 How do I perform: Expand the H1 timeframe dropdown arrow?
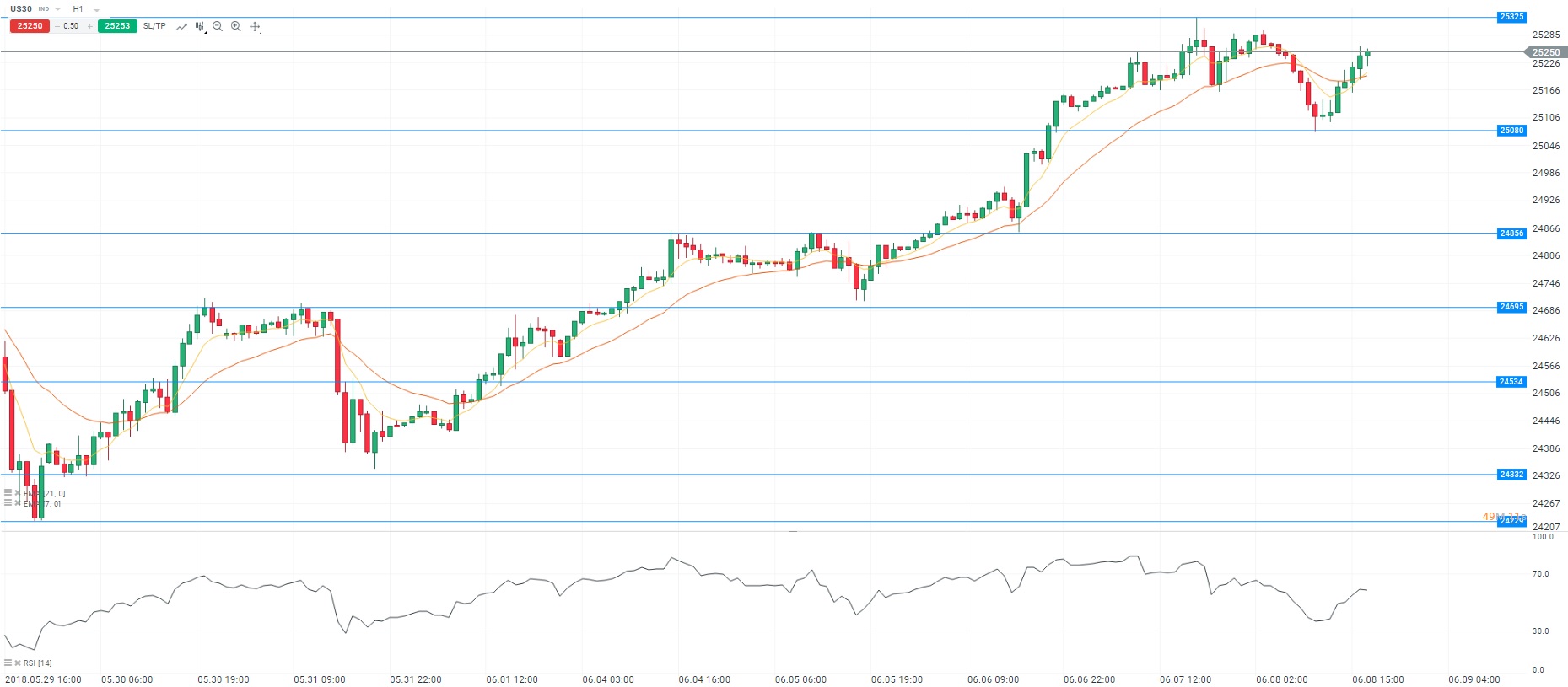pos(96,10)
